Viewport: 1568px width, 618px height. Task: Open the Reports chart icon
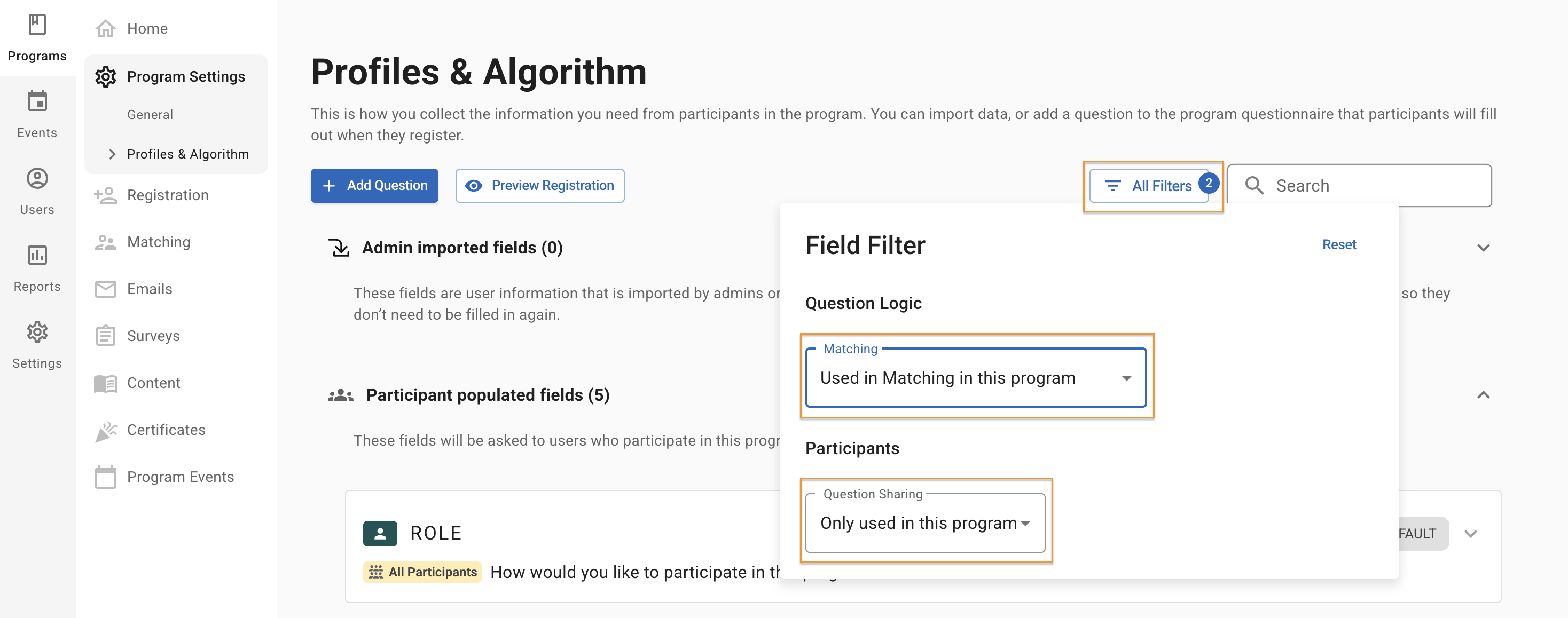tap(37, 255)
